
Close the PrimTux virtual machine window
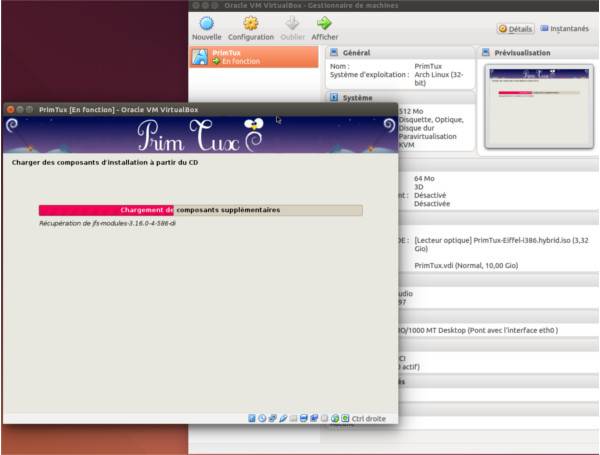[11, 109]
